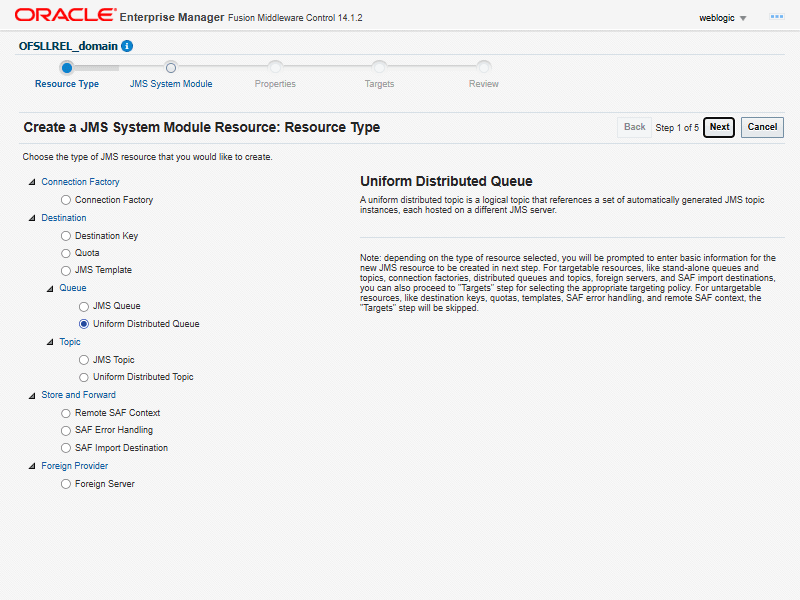Click the Foreign Provider group heading

pos(74,466)
